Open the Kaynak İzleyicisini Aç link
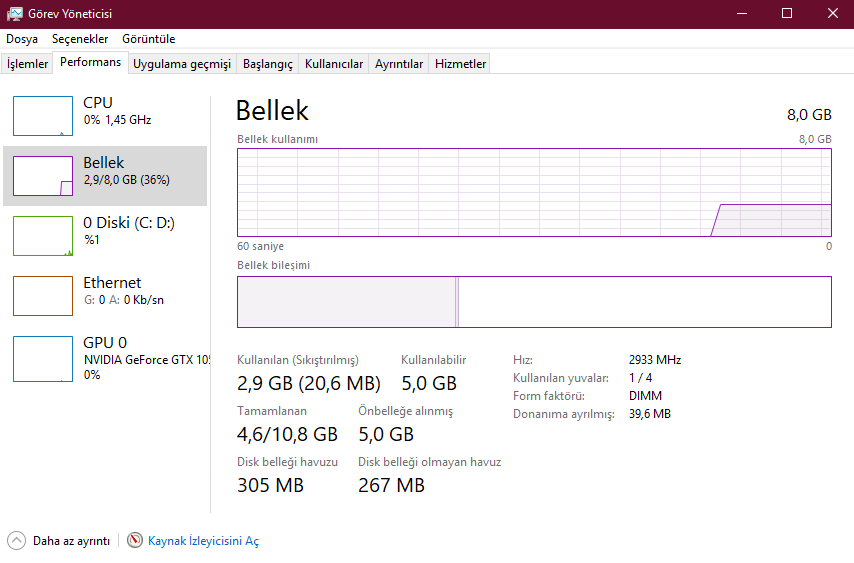Image resolution: width=854 pixels, height=563 pixels. [203, 541]
